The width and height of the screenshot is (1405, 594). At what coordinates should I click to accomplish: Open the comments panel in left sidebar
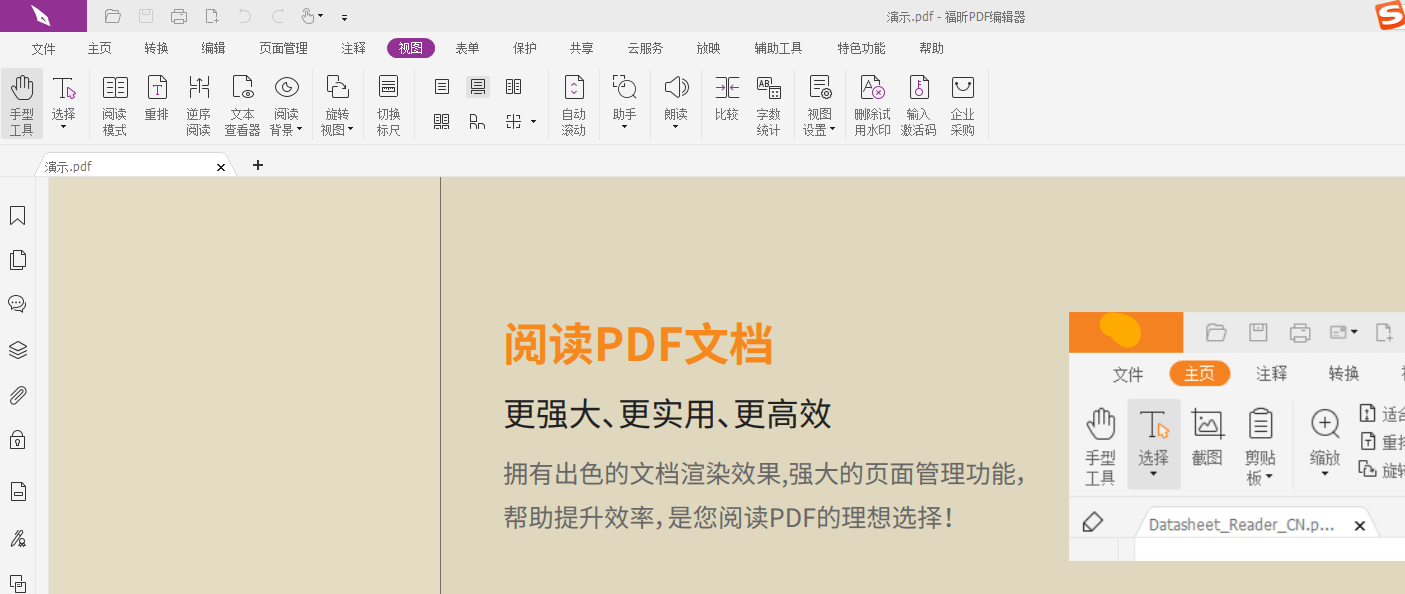(17, 304)
